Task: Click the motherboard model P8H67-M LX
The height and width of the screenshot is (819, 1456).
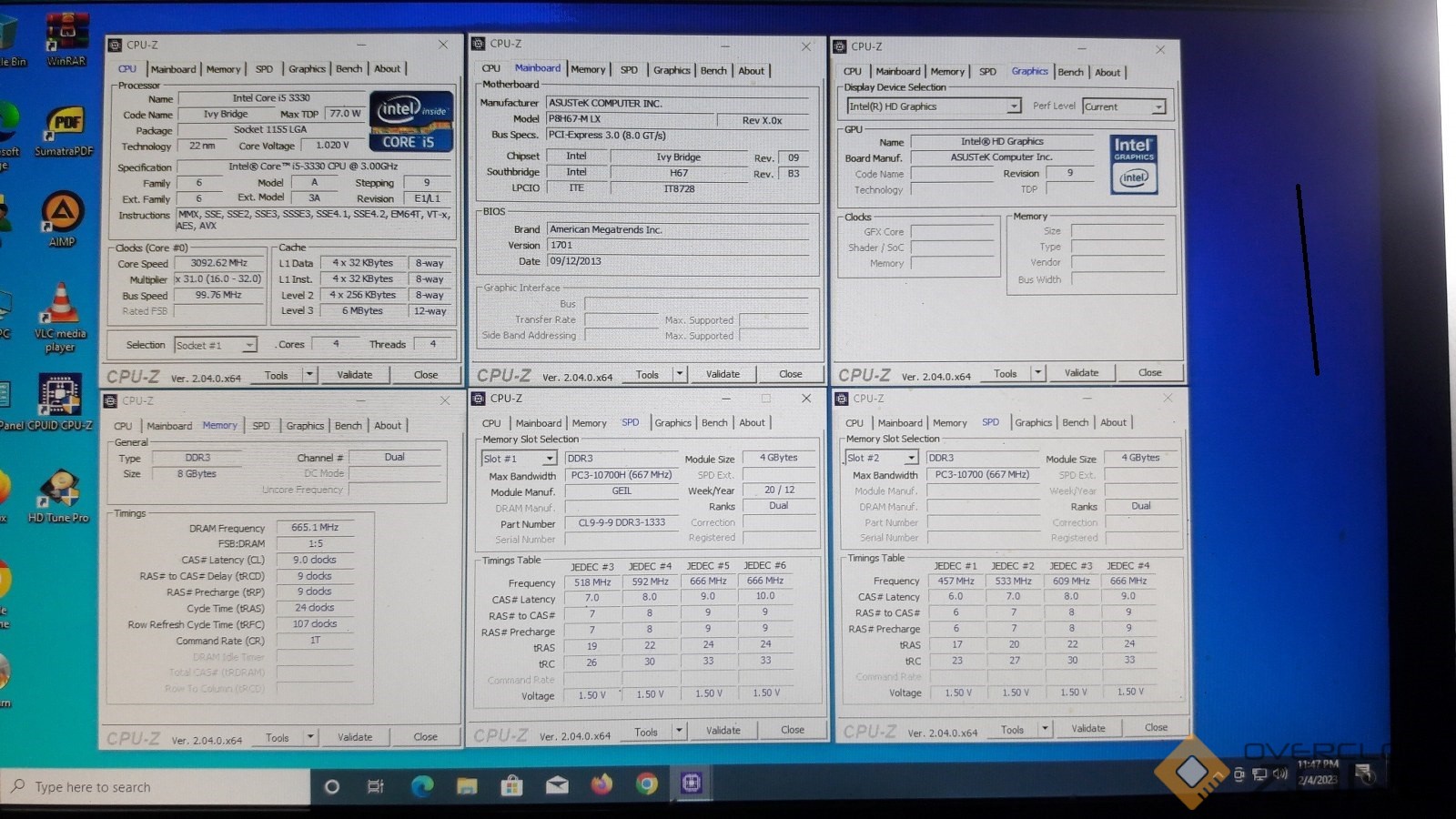Action: pos(629,118)
